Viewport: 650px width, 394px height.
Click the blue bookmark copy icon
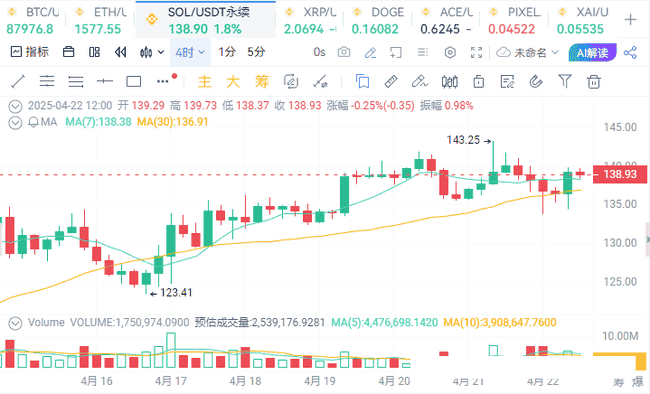[x=362, y=82]
